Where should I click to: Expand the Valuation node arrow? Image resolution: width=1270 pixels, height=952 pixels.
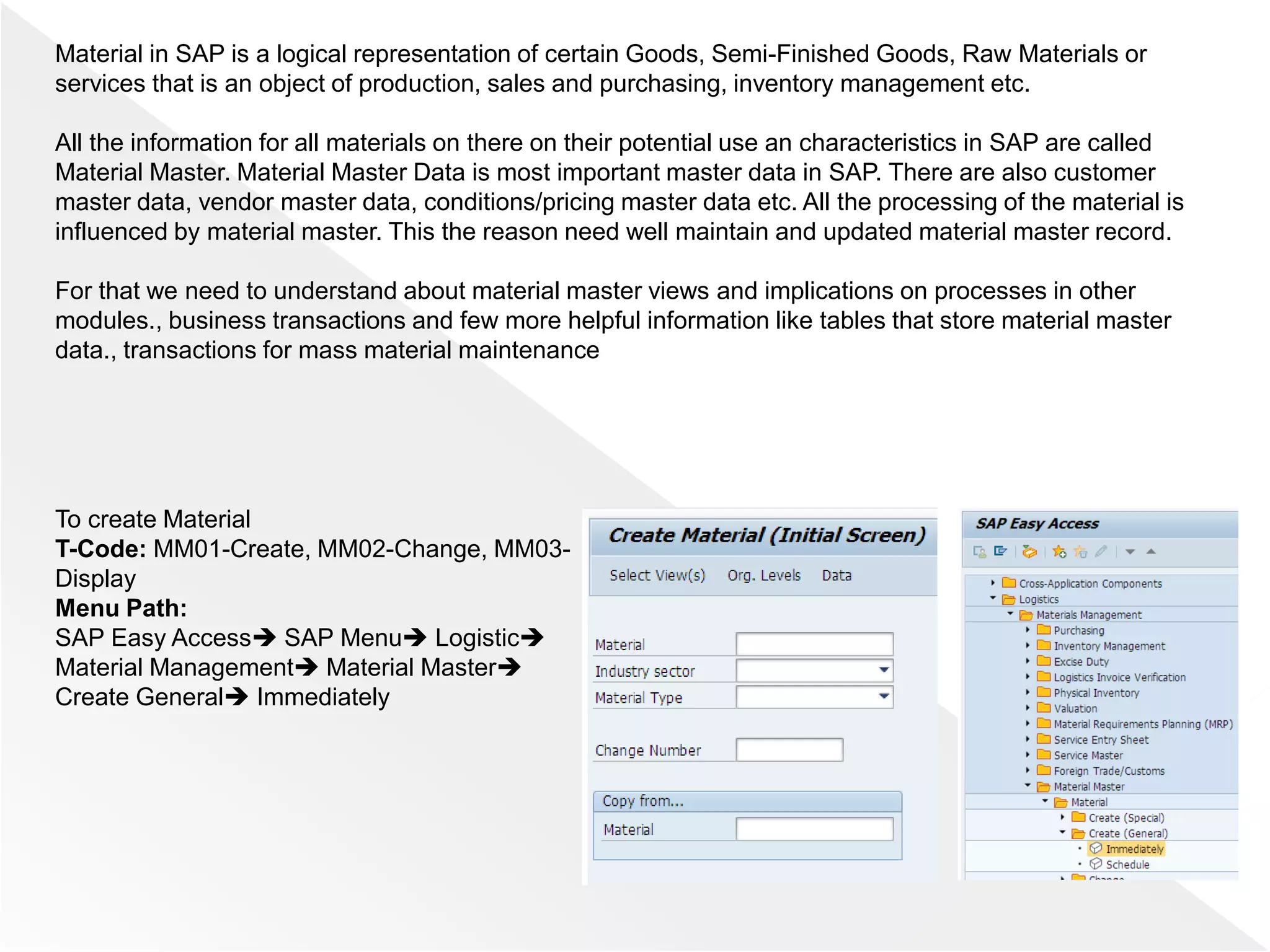(x=1028, y=708)
